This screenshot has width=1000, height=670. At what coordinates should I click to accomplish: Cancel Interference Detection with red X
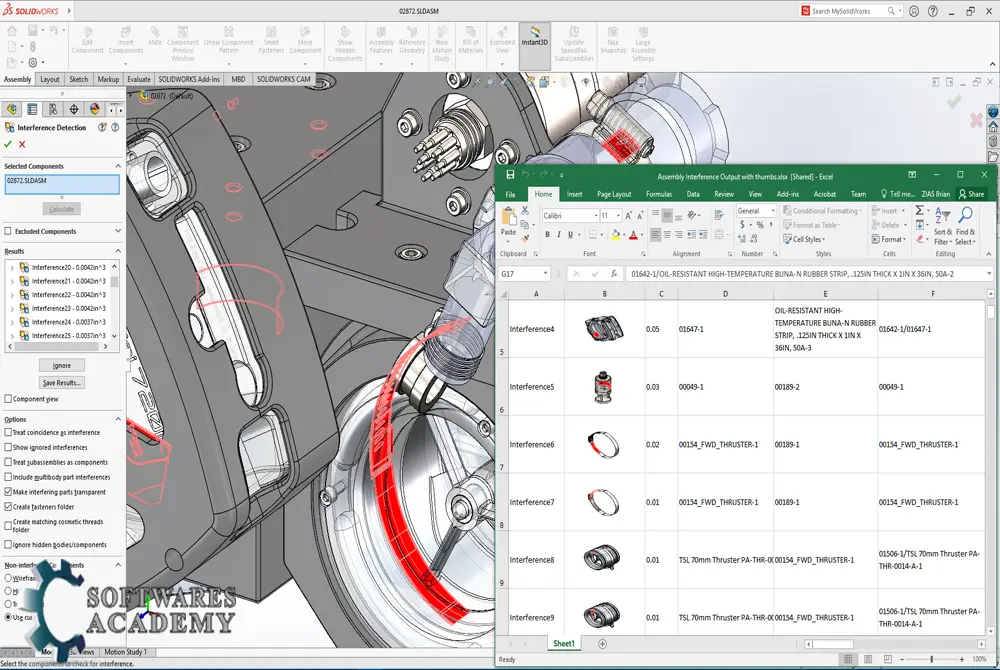coord(22,144)
